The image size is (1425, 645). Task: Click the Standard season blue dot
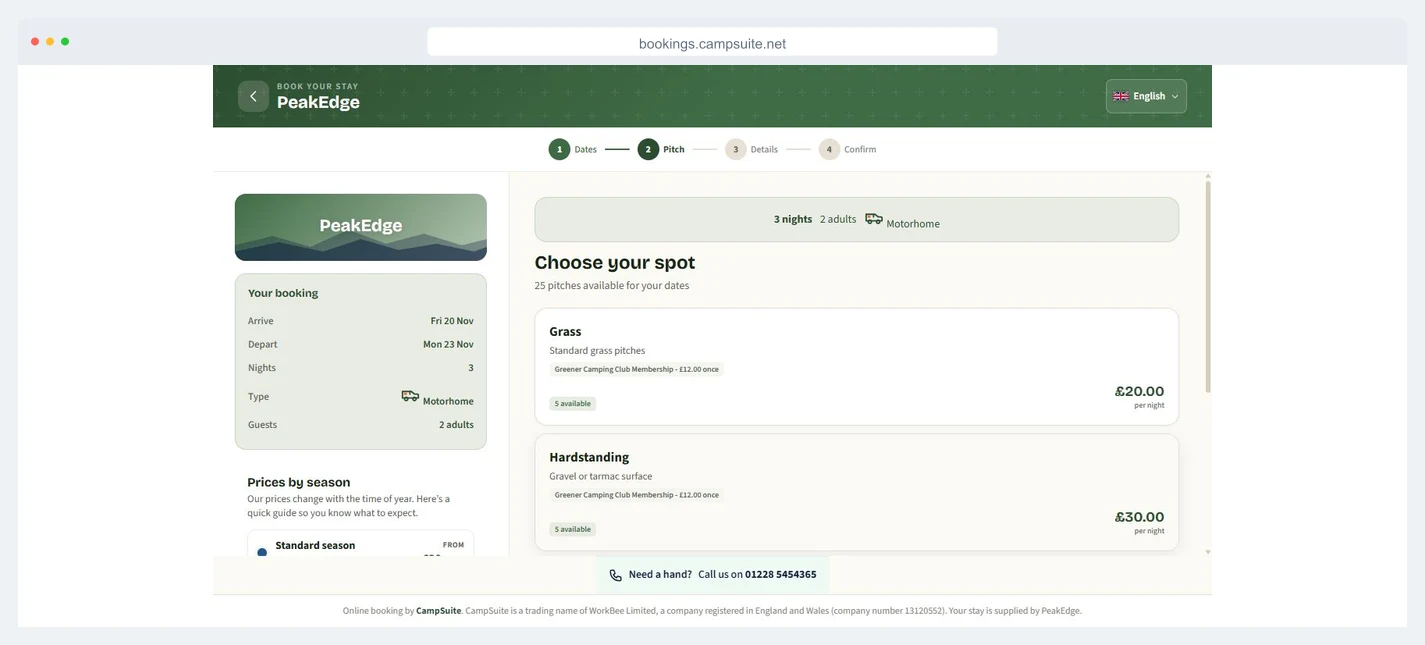[262, 552]
